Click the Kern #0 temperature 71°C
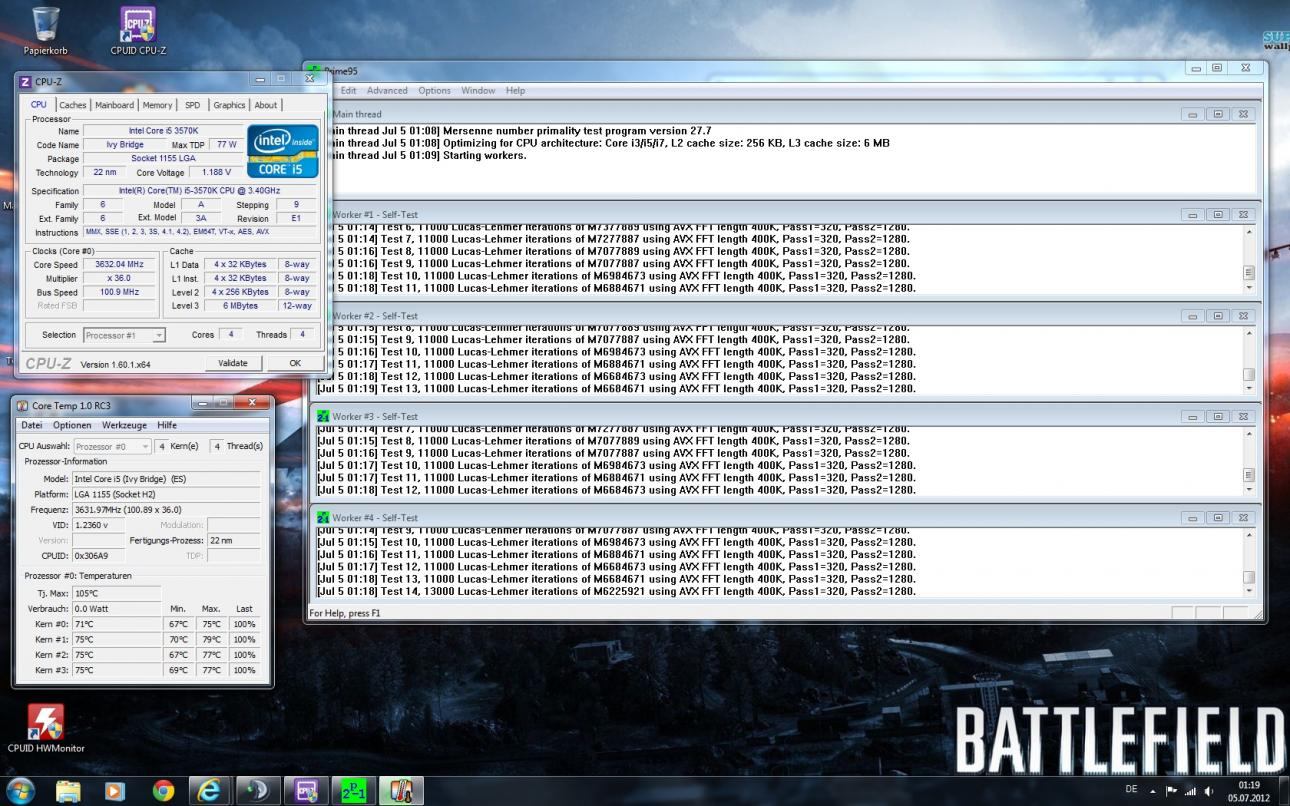 pos(116,624)
